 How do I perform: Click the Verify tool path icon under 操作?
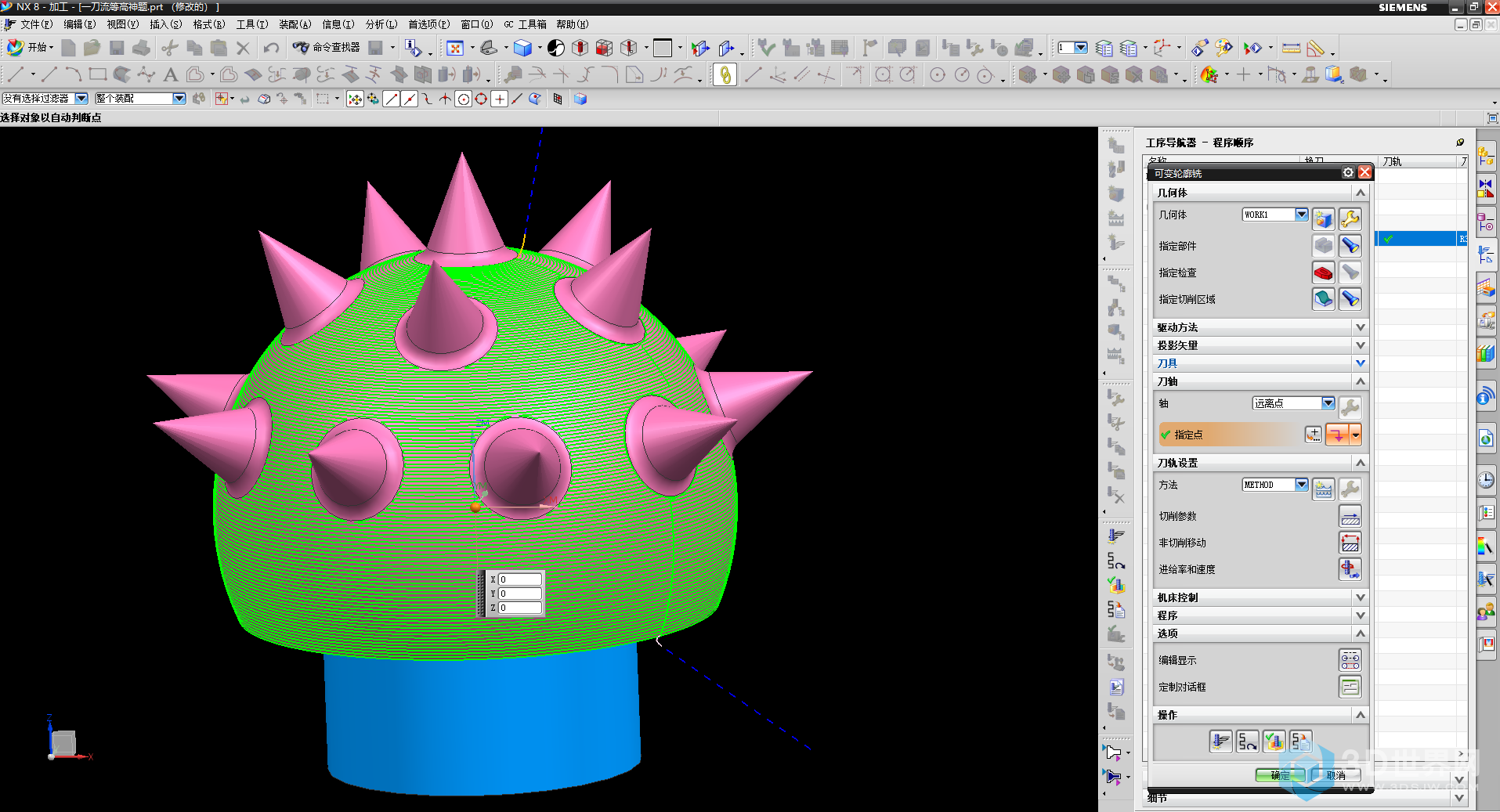(x=1274, y=741)
